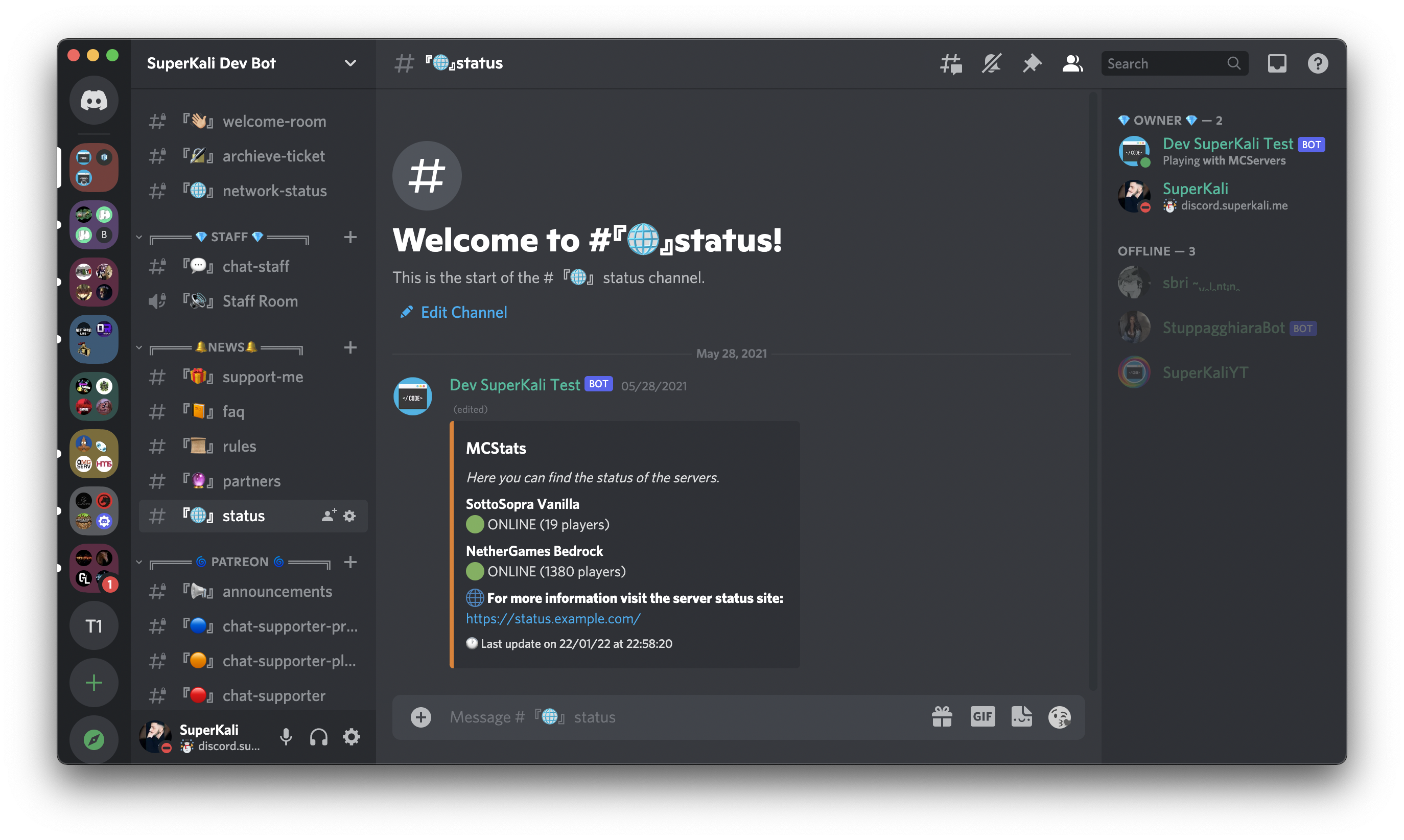This screenshot has width=1404, height=840.
Task: Switch to the network-status channel
Action: point(274,191)
